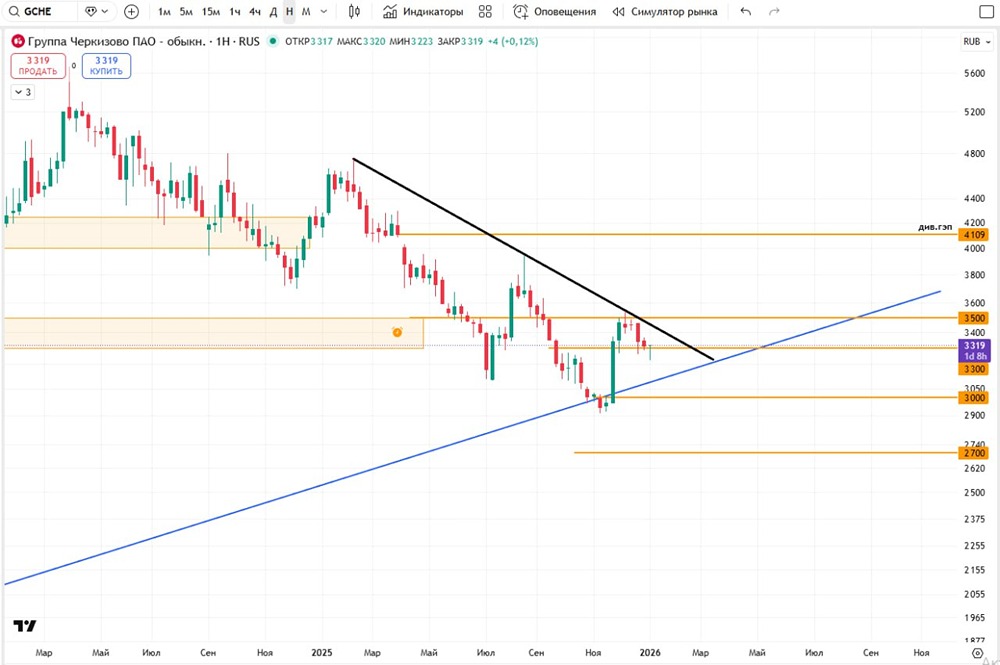Image resolution: width=1000 pixels, height=665 pixels.
Task: Open the GCHE symbol search field
Action: [x=40, y=11]
